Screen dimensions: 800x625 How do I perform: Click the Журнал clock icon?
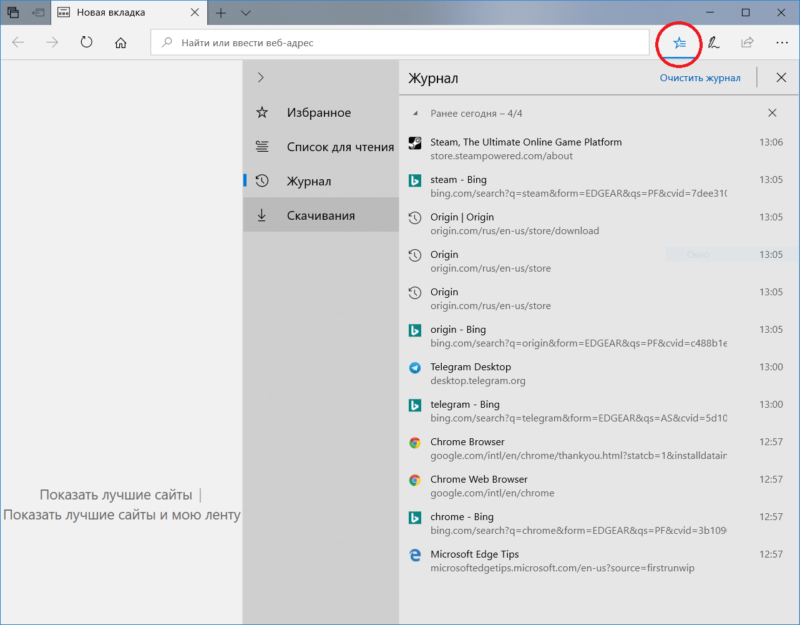pos(262,181)
